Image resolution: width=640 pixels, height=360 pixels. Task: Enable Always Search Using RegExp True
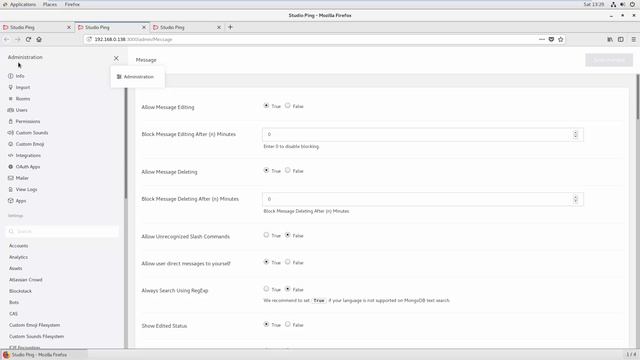coord(266,289)
